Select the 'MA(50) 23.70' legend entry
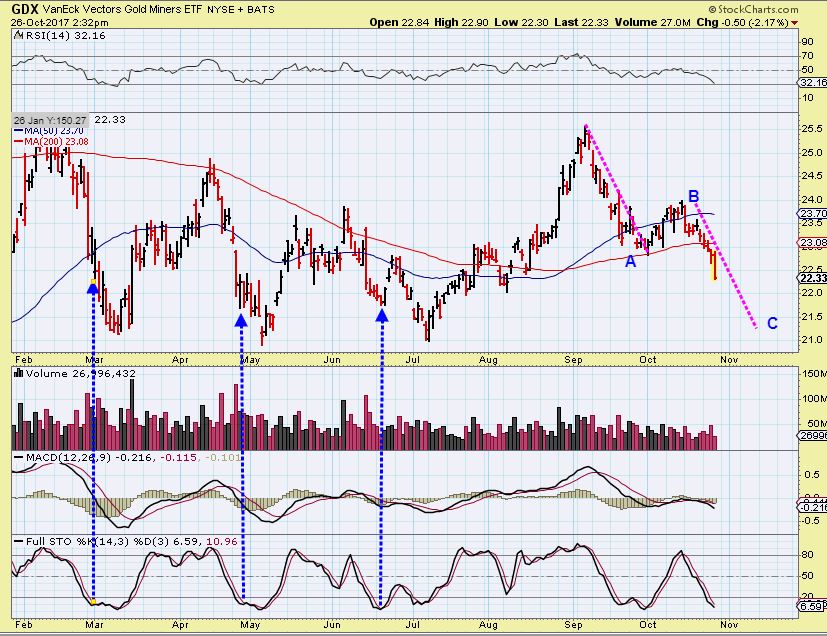 tap(49, 131)
